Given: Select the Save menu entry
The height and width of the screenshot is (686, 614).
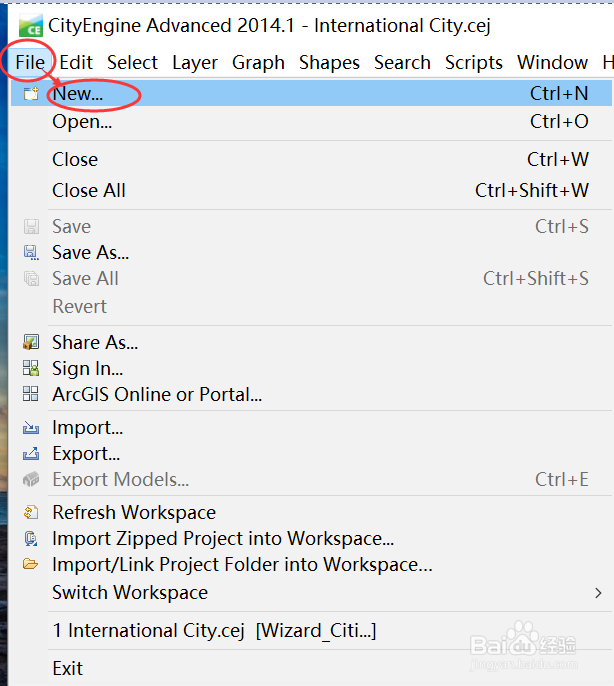Looking at the screenshot, I should (x=311, y=227).
